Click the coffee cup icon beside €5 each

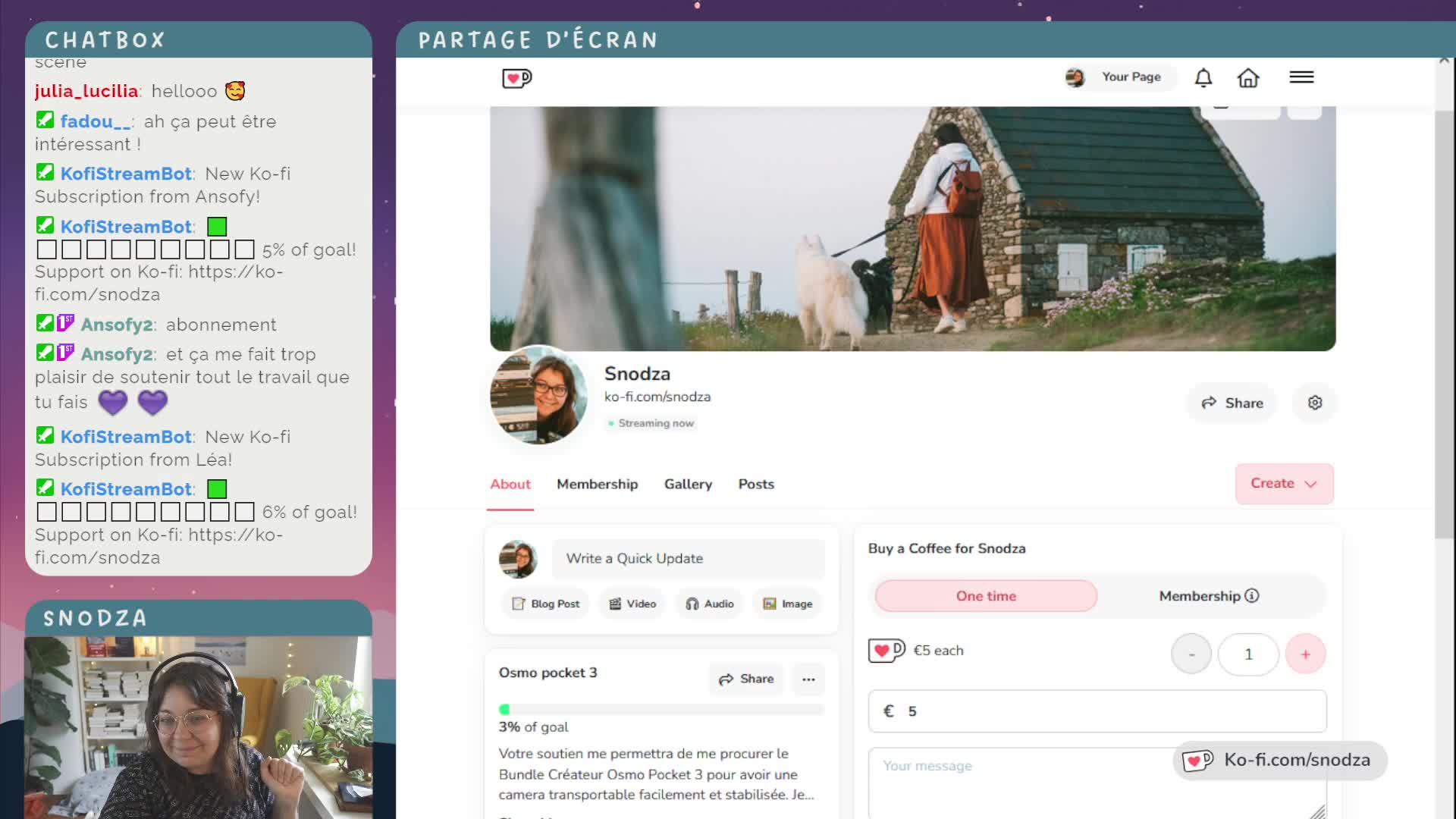pyautogui.click(x=886, y=651)
